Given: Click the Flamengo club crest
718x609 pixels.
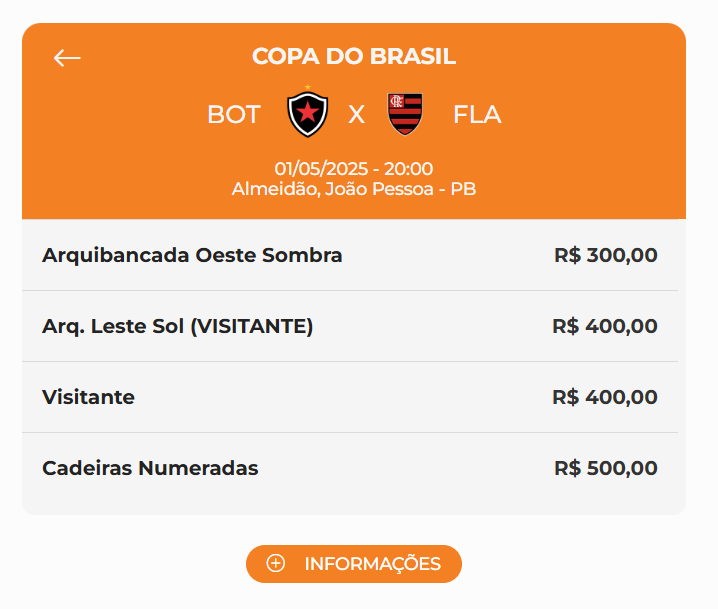Looking at the screenshot, I should coord(405,114).
